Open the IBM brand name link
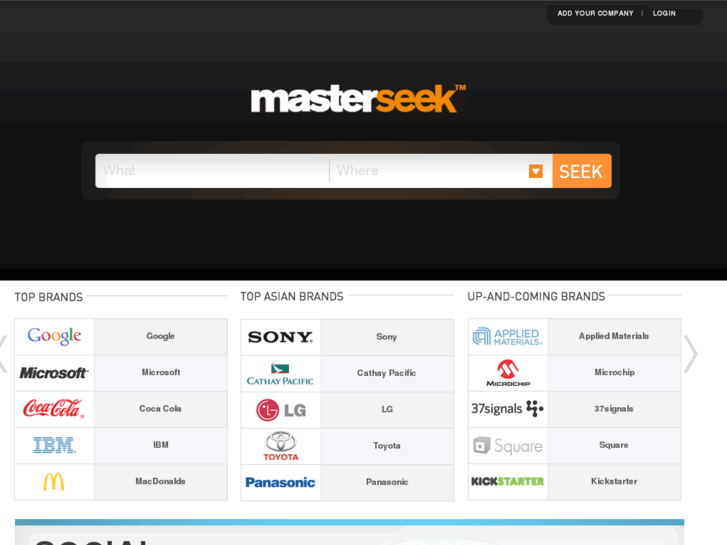Viewport: 727px width, 545px height. tap(161, 445)
